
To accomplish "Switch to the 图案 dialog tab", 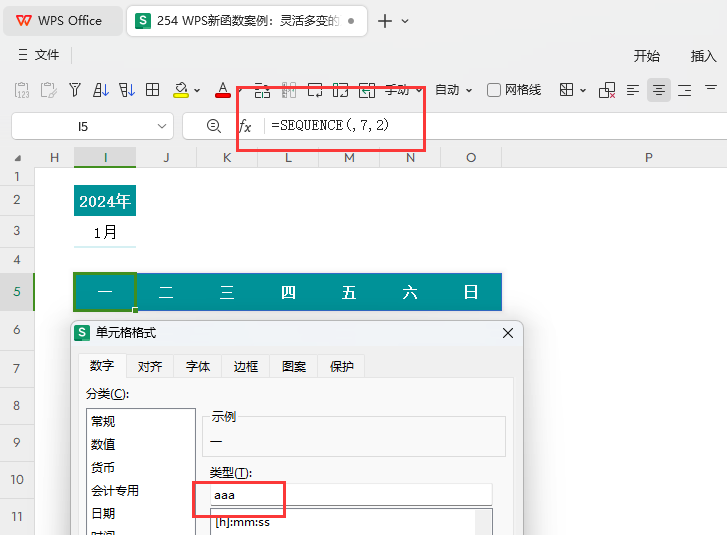I will tap(294, 367).
